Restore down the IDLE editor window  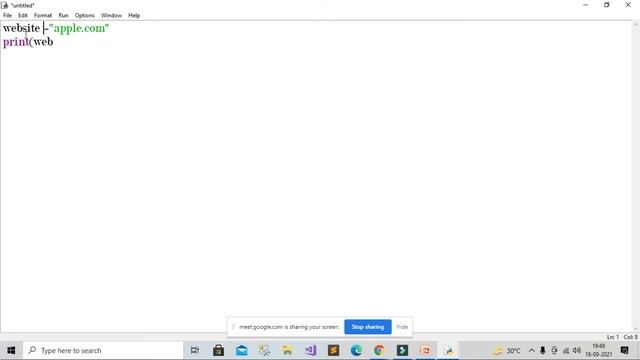[x=607, y=5]
